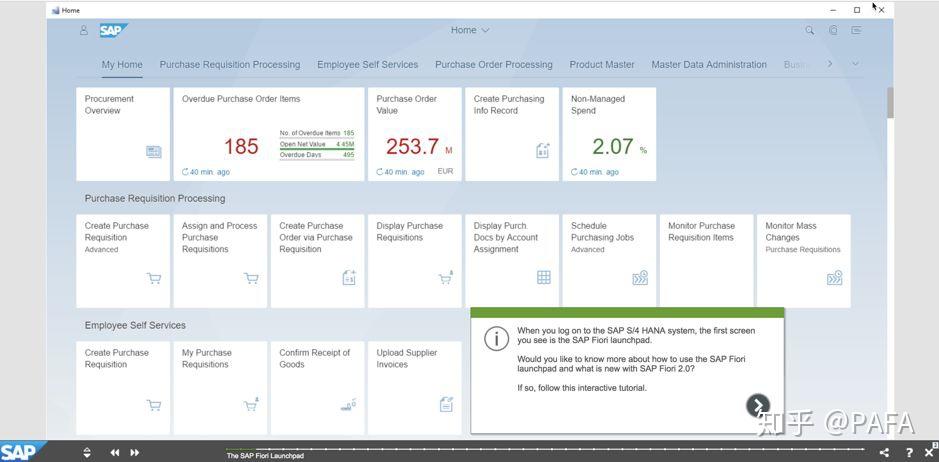Click the Open Net Value 4.45M row

(x=317, y=144)
